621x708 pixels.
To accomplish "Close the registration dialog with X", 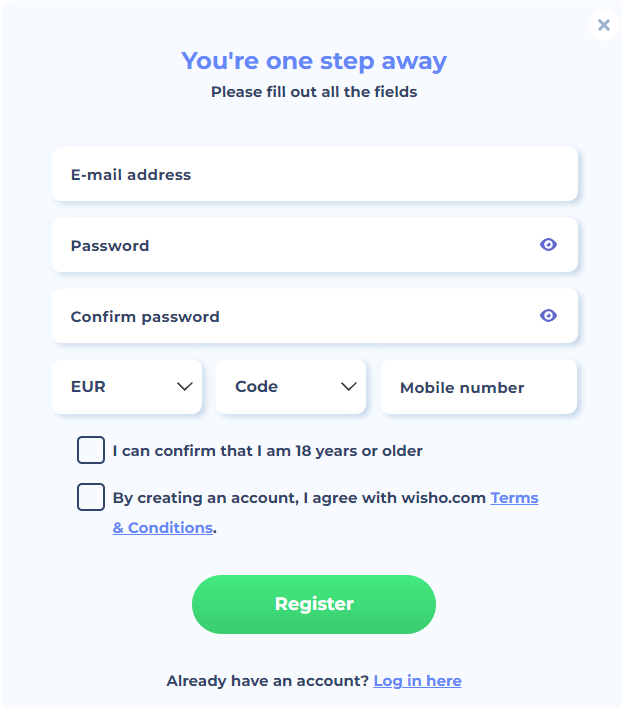I will point(603,25).
